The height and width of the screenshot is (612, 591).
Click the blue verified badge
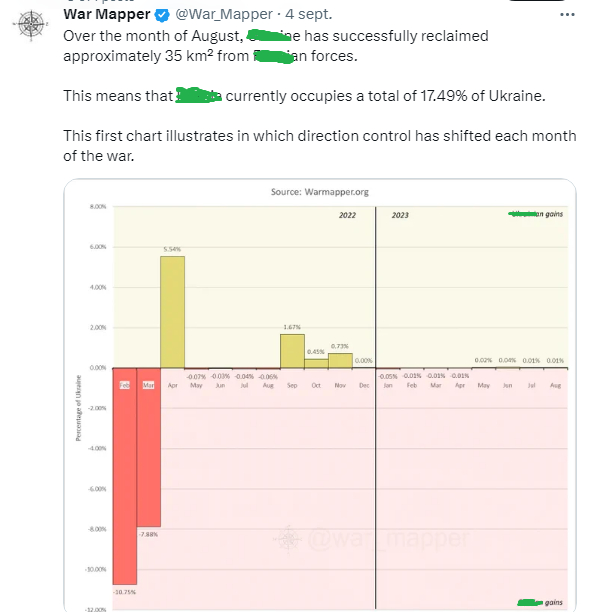tap(162, 15)
